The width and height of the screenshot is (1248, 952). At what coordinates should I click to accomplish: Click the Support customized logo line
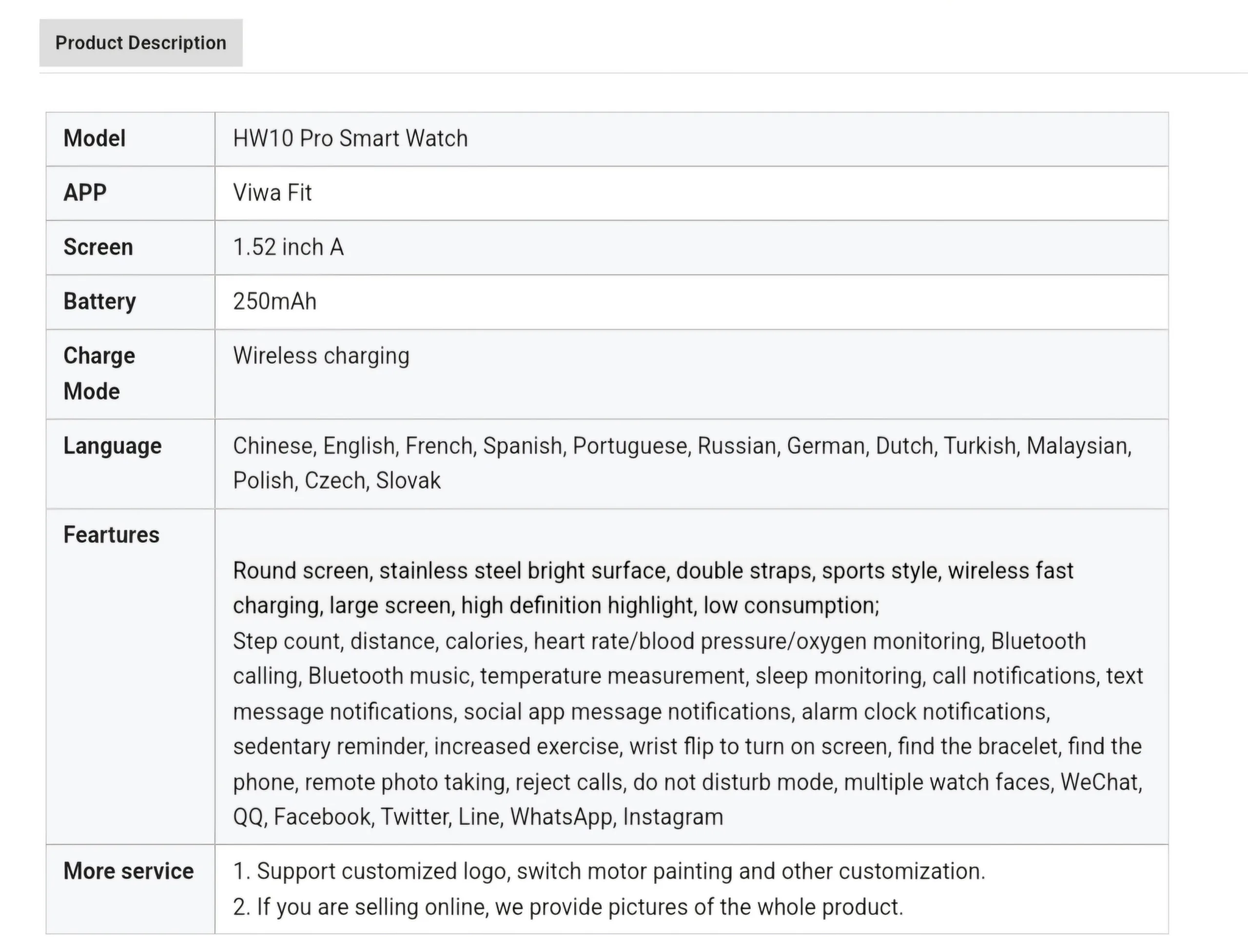[609, 872]
